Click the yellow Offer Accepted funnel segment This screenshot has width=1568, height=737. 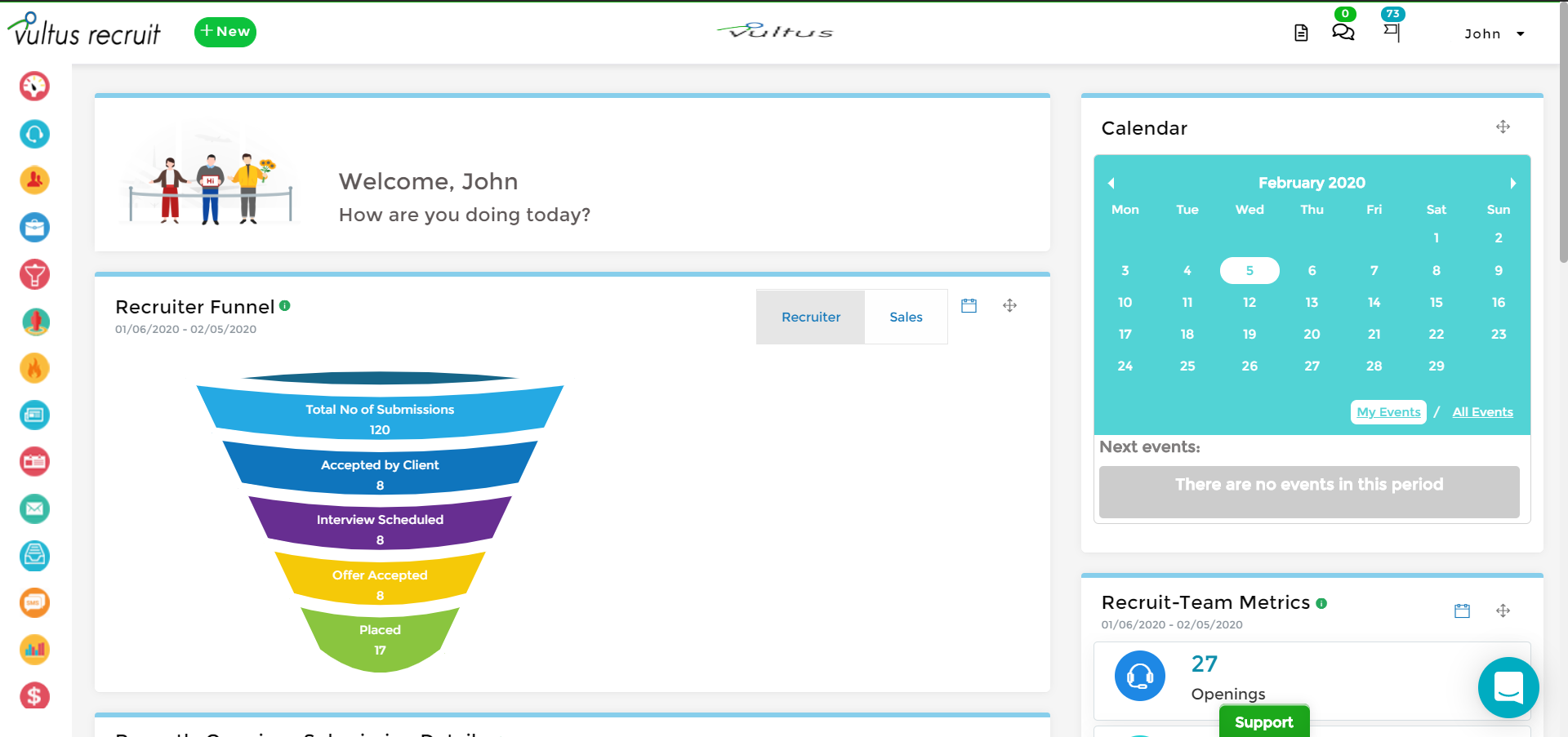pos(380,578)
